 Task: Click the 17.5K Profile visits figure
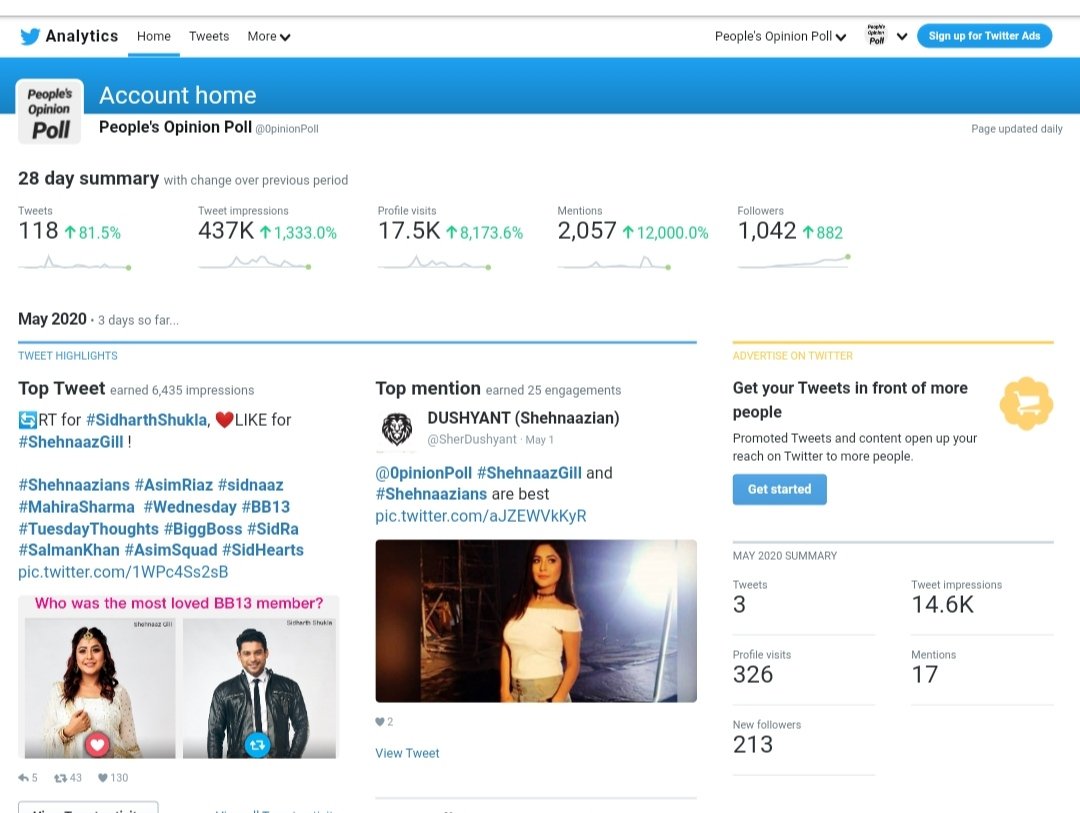click(408, 231)
